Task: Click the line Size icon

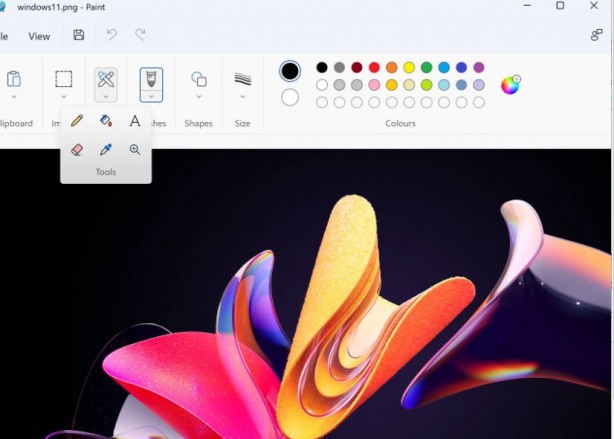Action: pyautogui.click(x=243, y=79)
